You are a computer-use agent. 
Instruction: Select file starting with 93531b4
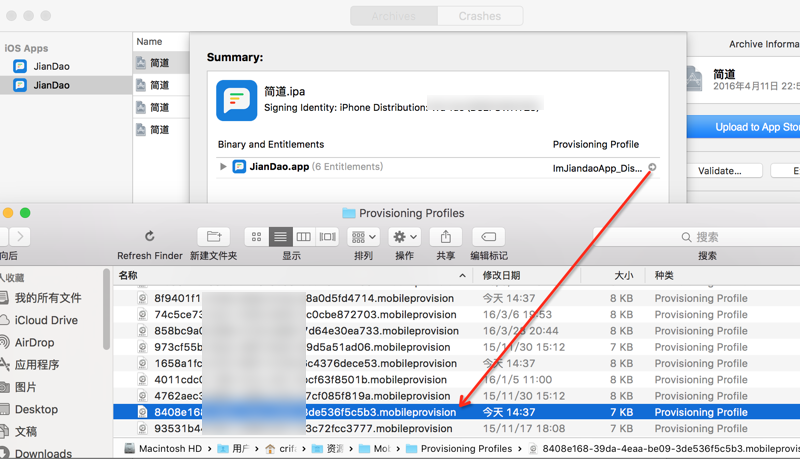click(457, 428)
